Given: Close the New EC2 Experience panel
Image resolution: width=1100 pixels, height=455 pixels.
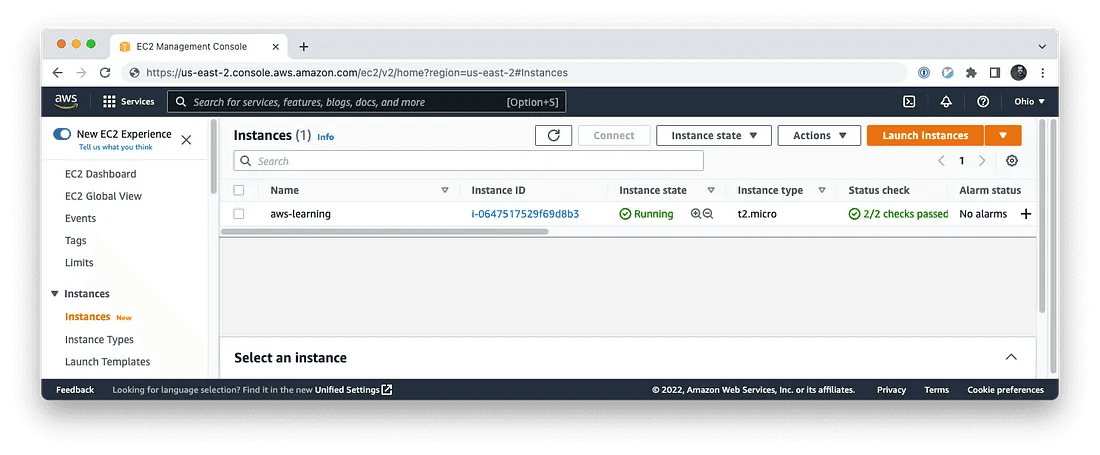Looking at the screenshot, I should (x=186, y=140).
